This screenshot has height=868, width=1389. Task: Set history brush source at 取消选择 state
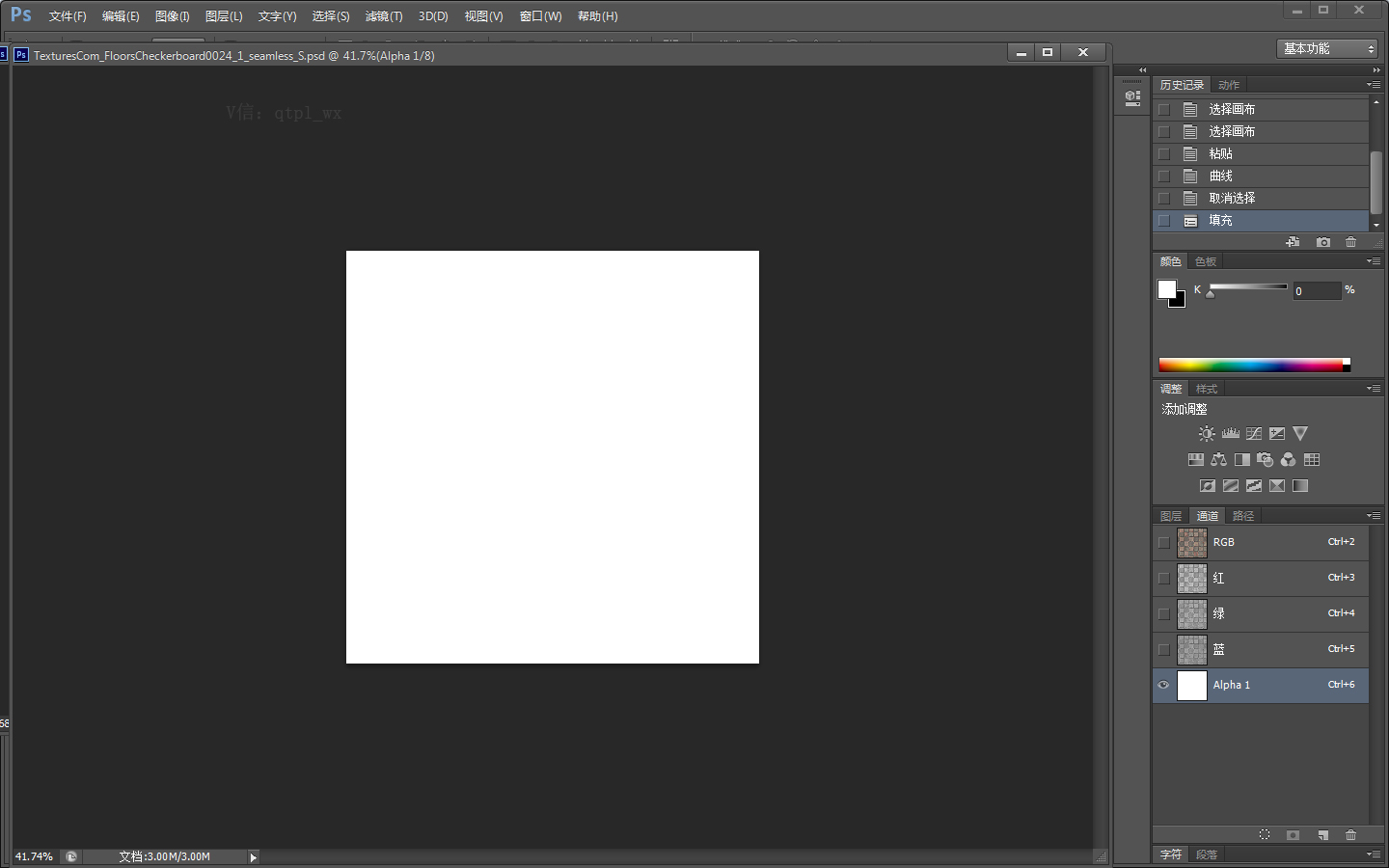click(1163, 199)
